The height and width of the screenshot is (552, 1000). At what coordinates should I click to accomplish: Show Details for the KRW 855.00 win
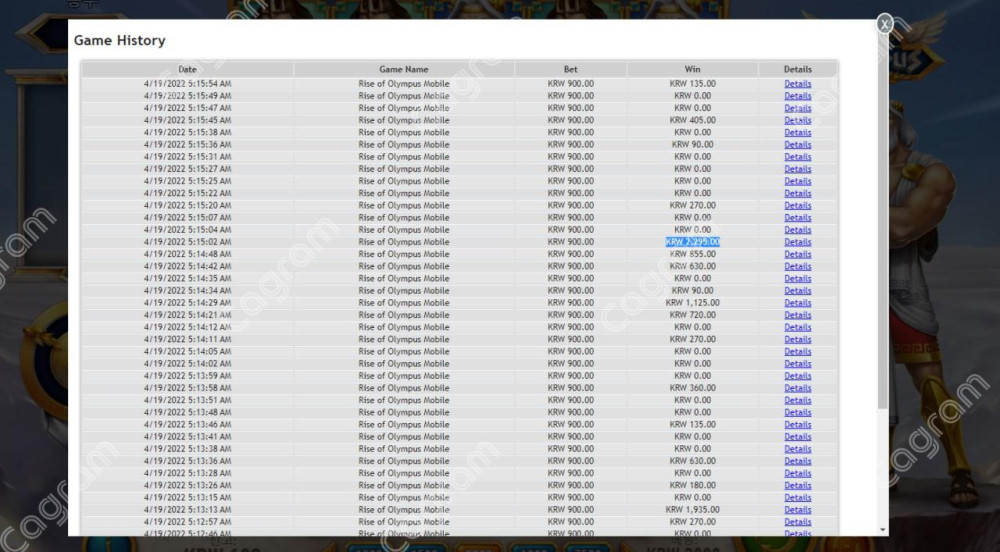pyautogui.click(x=797, y=254)
